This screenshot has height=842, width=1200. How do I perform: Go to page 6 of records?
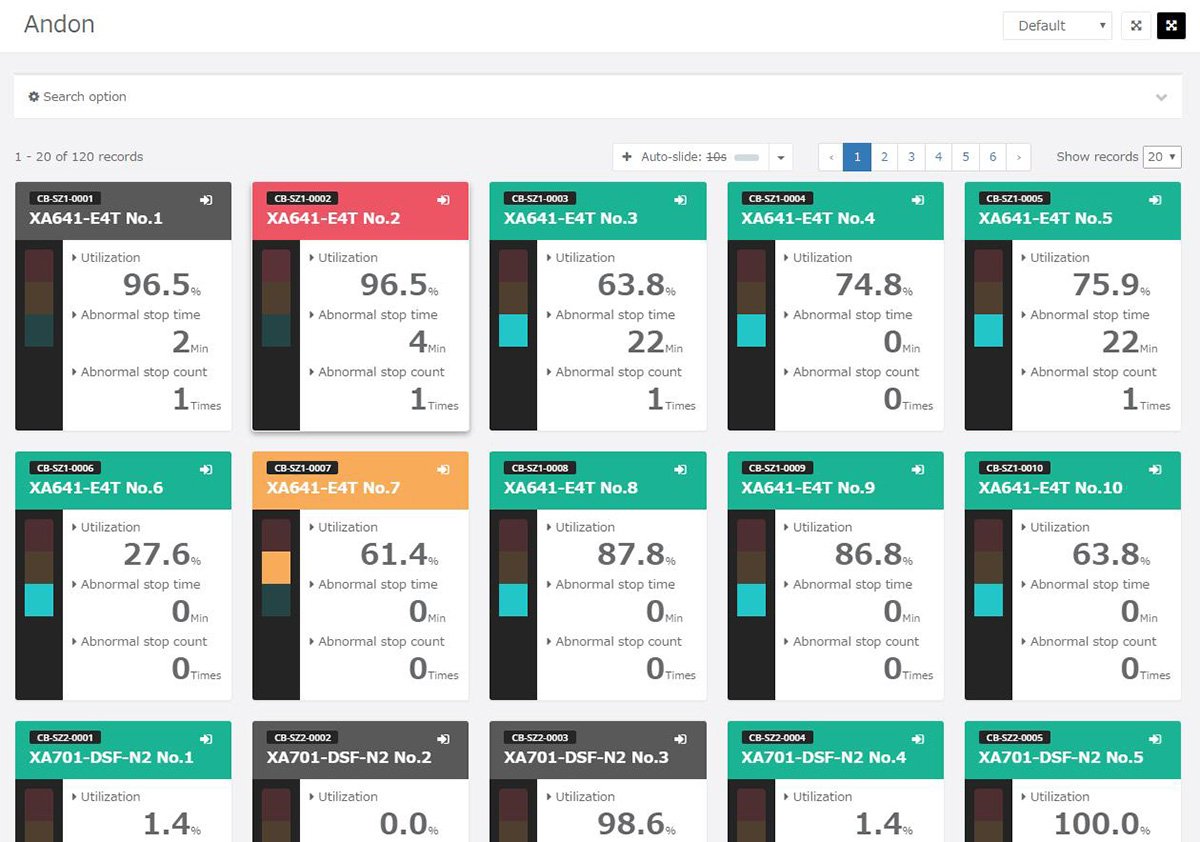(x=992, y=157)
